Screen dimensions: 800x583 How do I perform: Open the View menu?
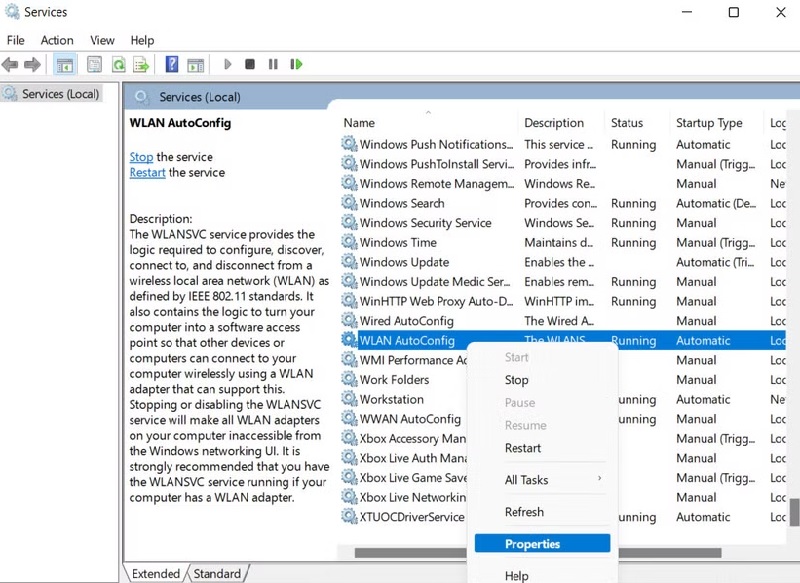102,40
